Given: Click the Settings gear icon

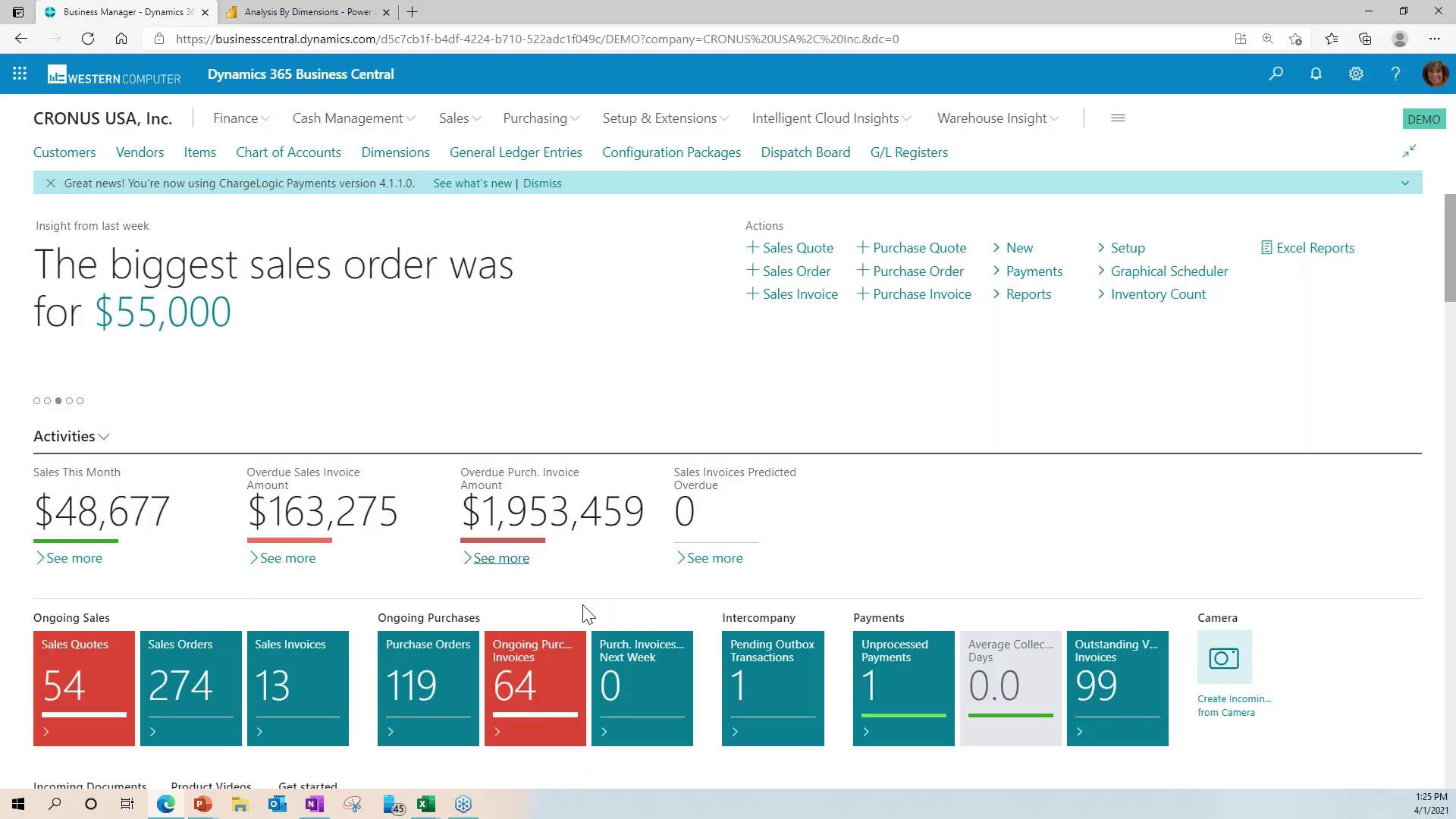Looking at the screenshot, I should point(1357,73).
